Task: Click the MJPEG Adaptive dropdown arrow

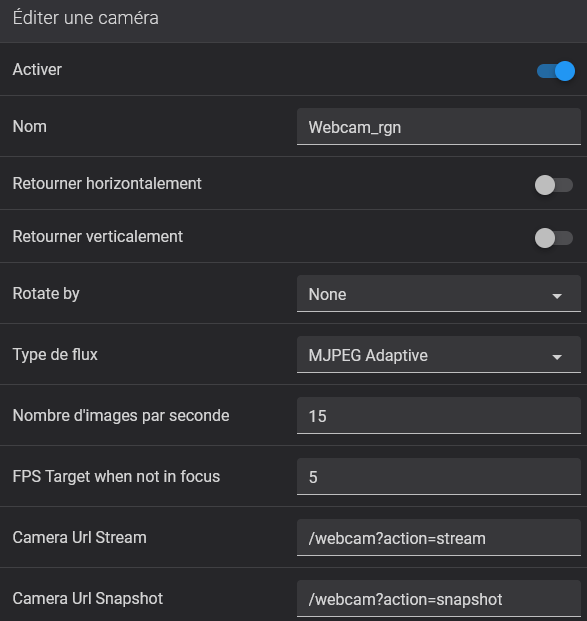Action: [x=557, y=357]
